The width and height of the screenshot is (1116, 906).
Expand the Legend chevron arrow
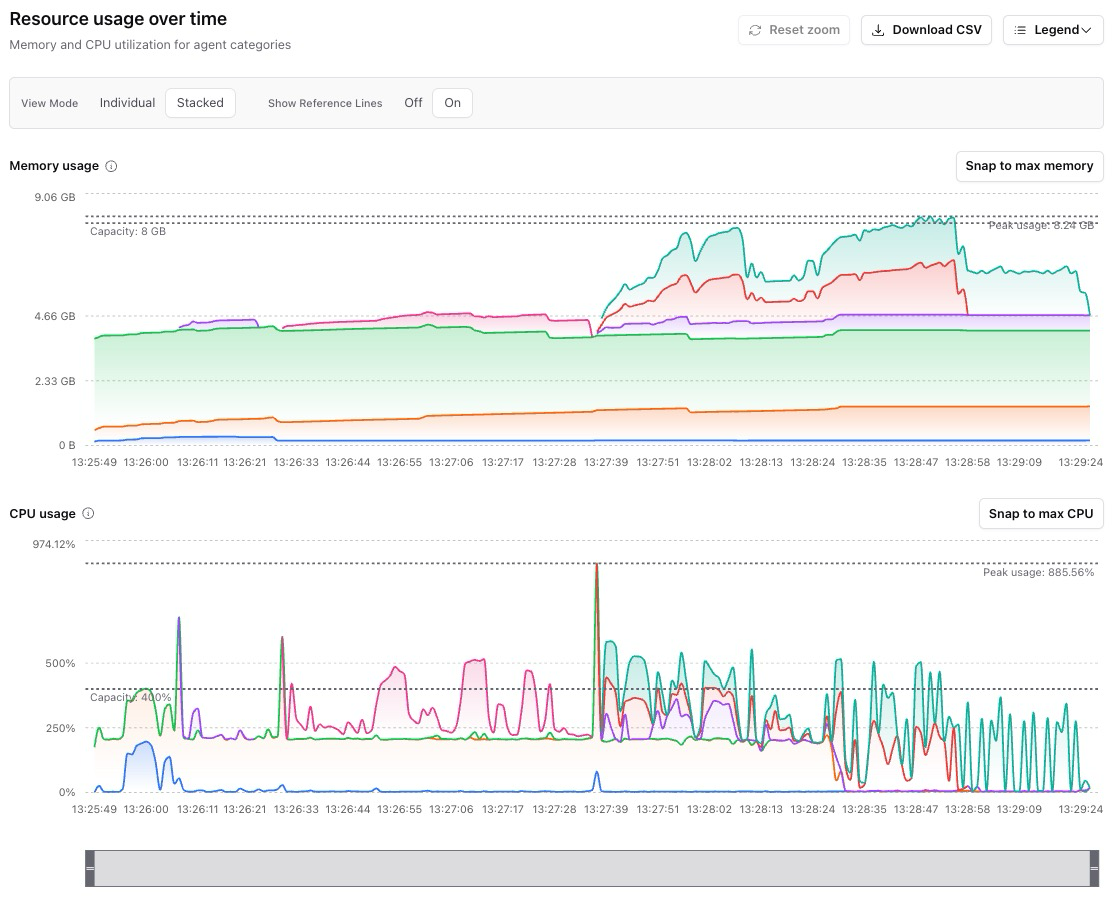[x=1087, y=31]
